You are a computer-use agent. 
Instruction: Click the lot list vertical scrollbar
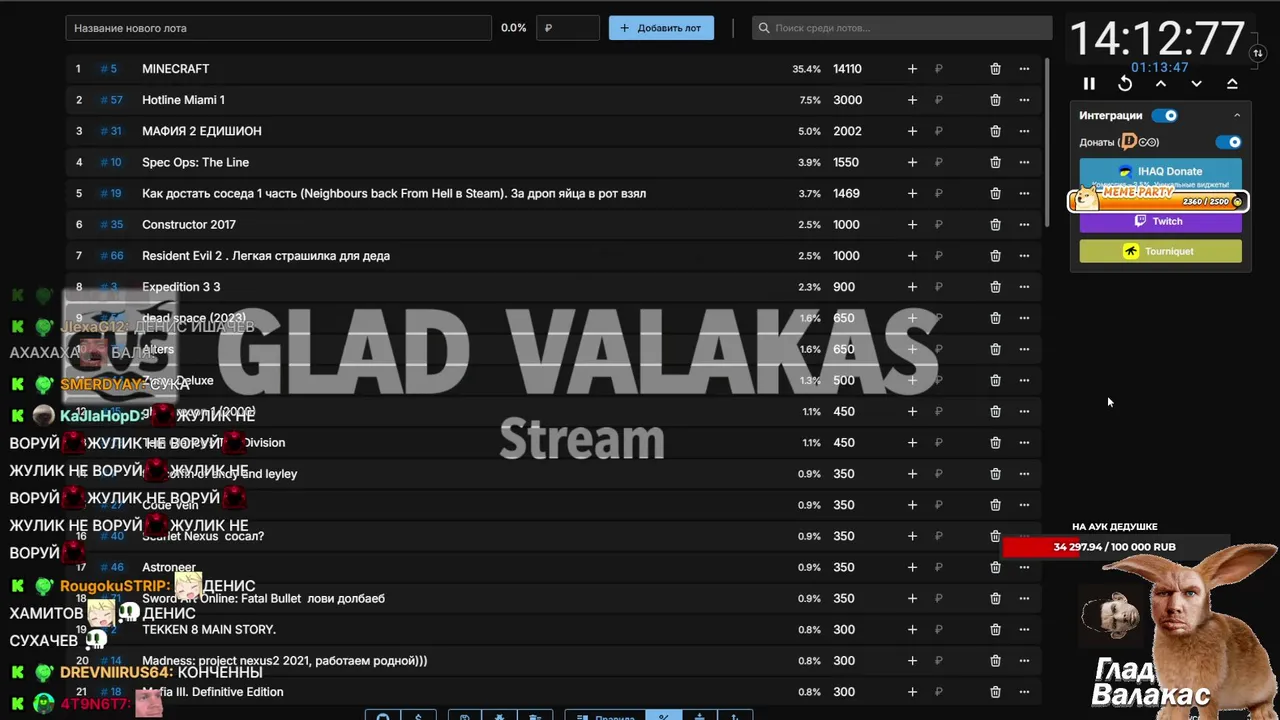1047,142
